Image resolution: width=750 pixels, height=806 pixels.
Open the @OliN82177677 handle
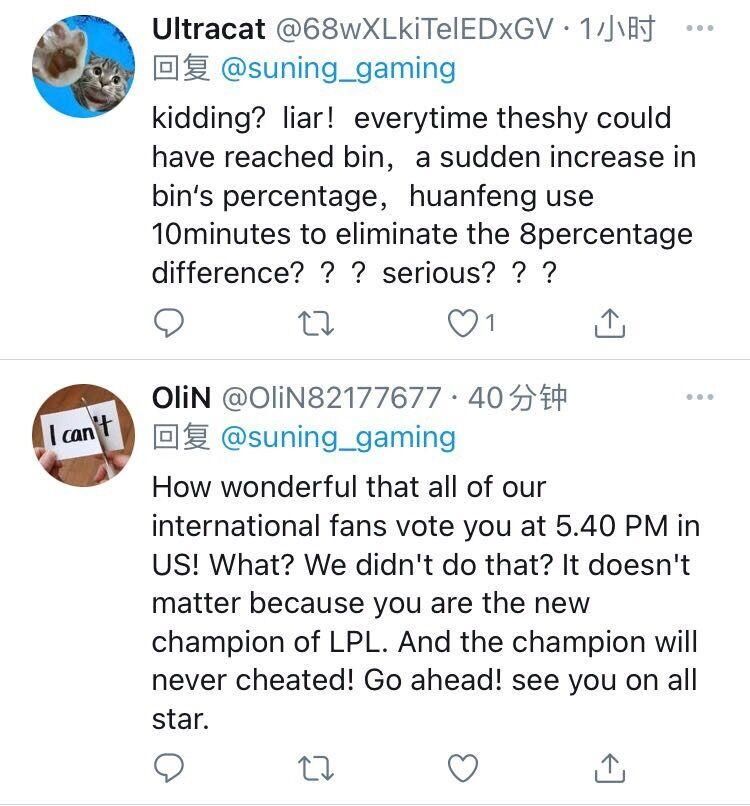point(332,398)
